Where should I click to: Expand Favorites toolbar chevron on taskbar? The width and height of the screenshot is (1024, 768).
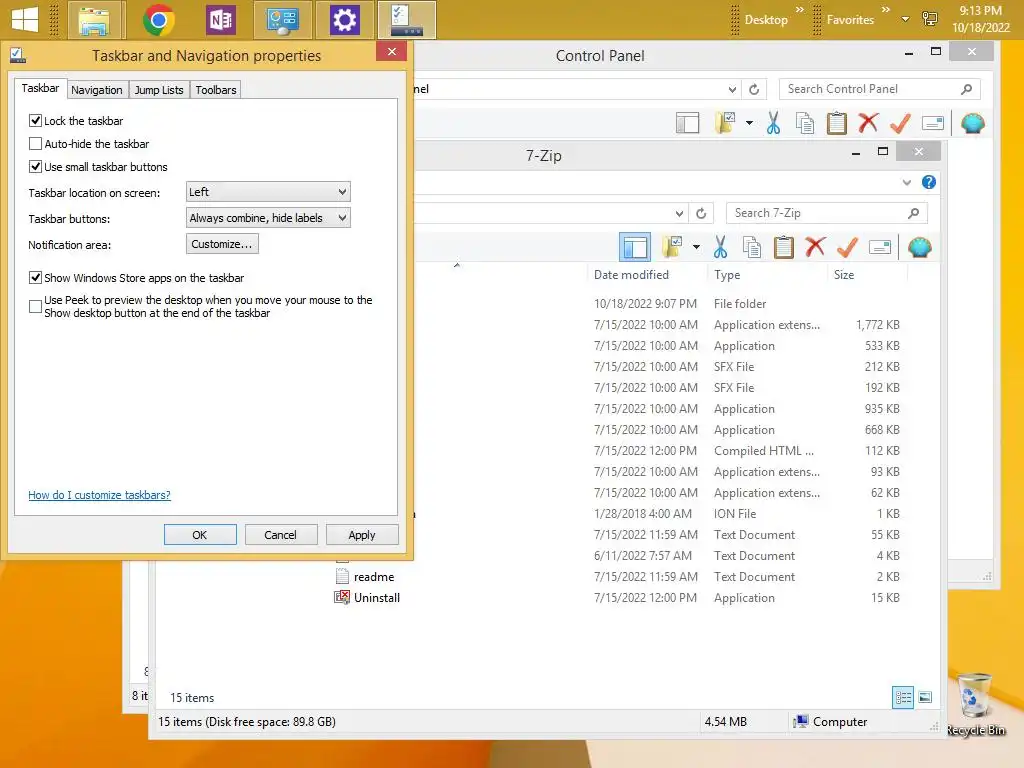[x=886, y=9]
